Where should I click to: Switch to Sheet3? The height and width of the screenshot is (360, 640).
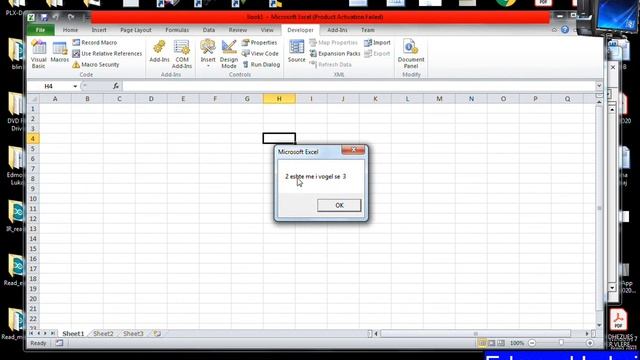pos(133,333)
